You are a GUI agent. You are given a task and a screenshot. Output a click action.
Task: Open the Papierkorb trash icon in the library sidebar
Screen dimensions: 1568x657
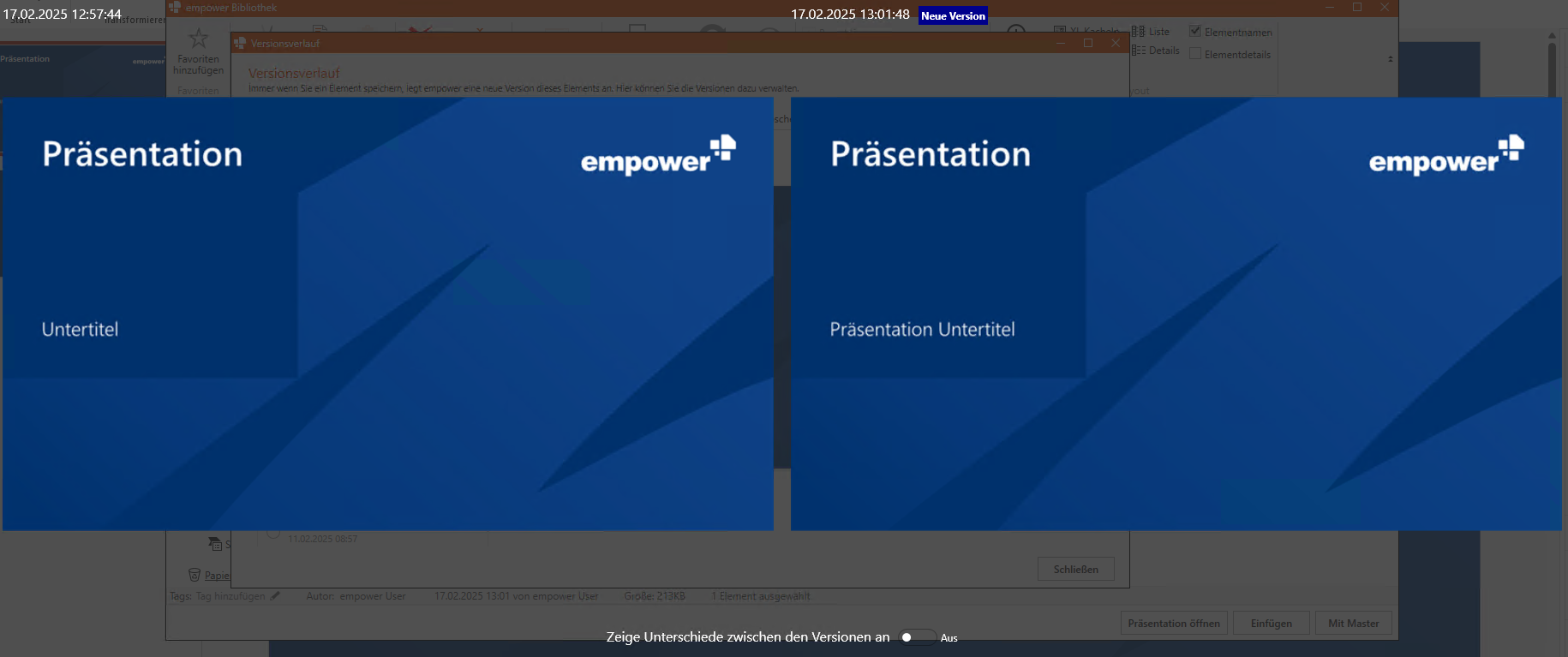[195, 575]
